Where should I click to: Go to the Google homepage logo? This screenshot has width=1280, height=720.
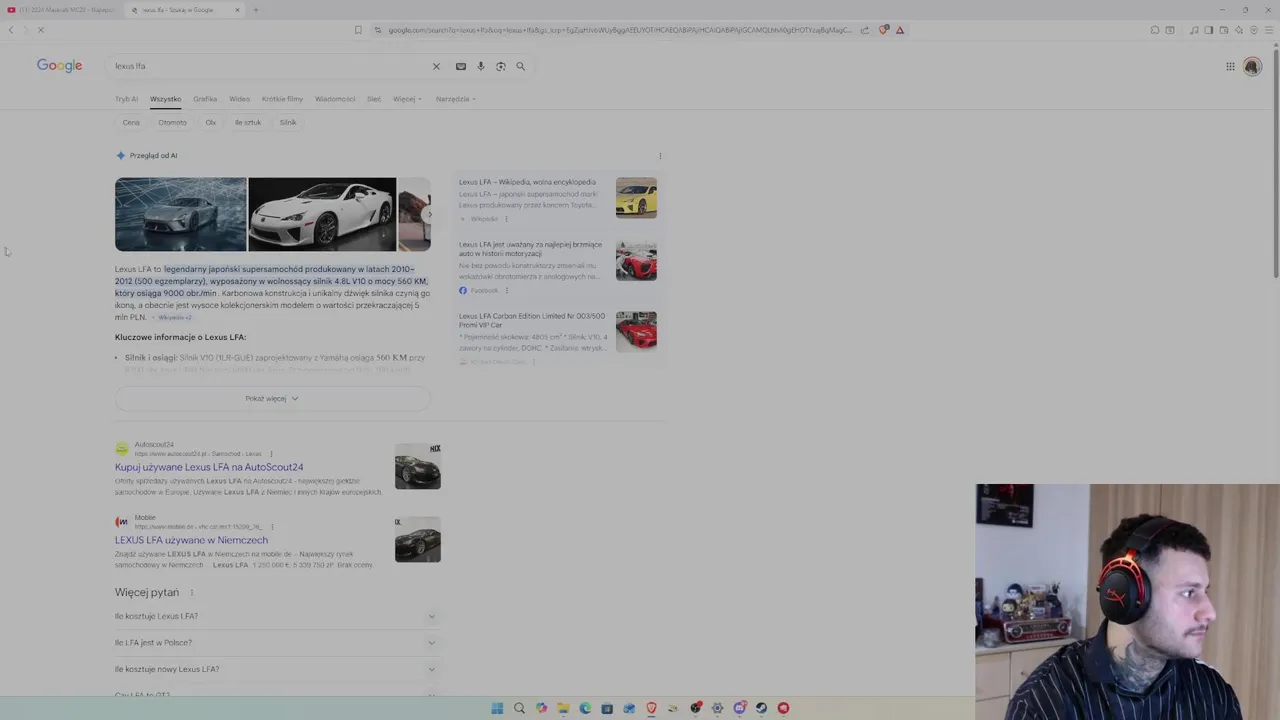click(x=60, y=66)
